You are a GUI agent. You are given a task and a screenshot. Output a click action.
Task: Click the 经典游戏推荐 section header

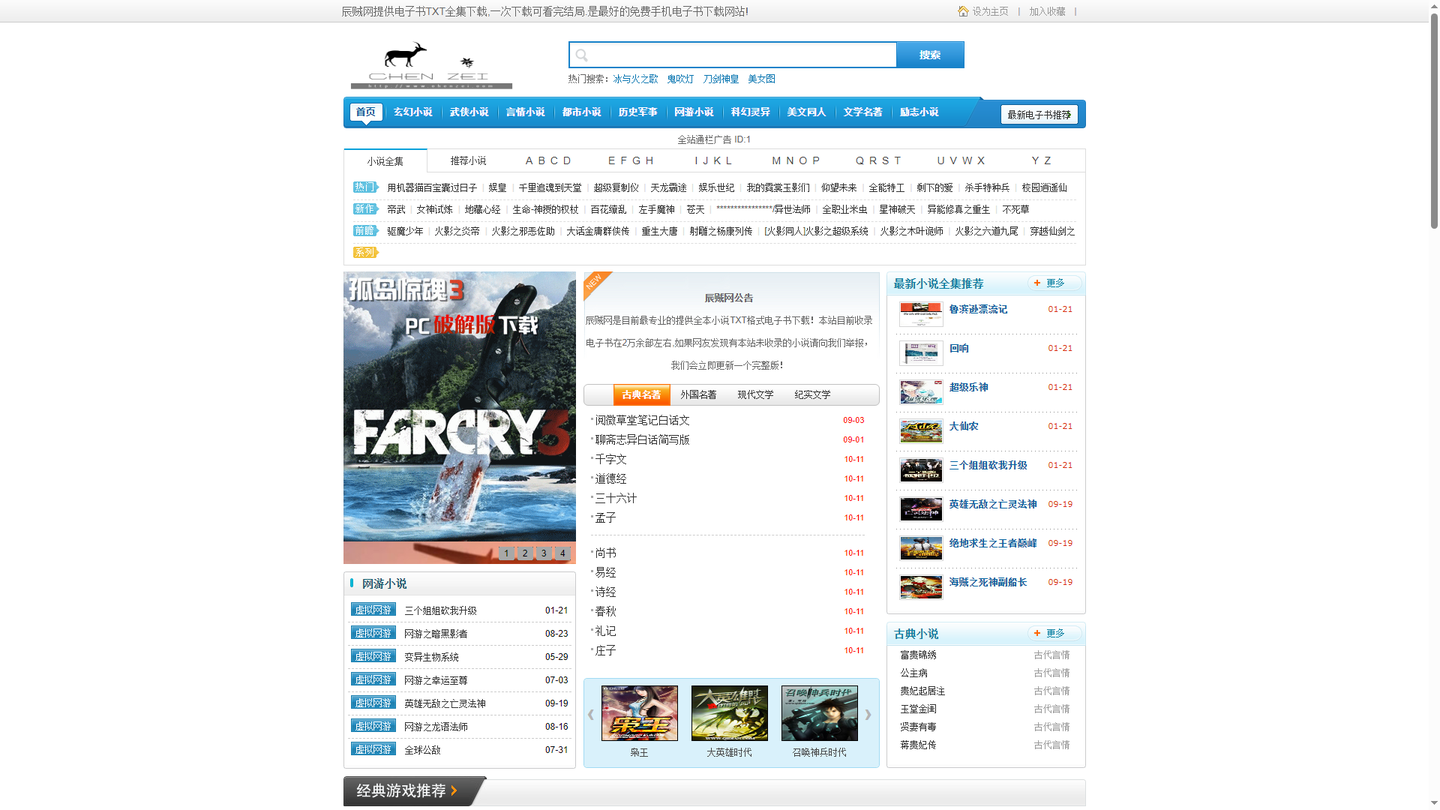407,791
